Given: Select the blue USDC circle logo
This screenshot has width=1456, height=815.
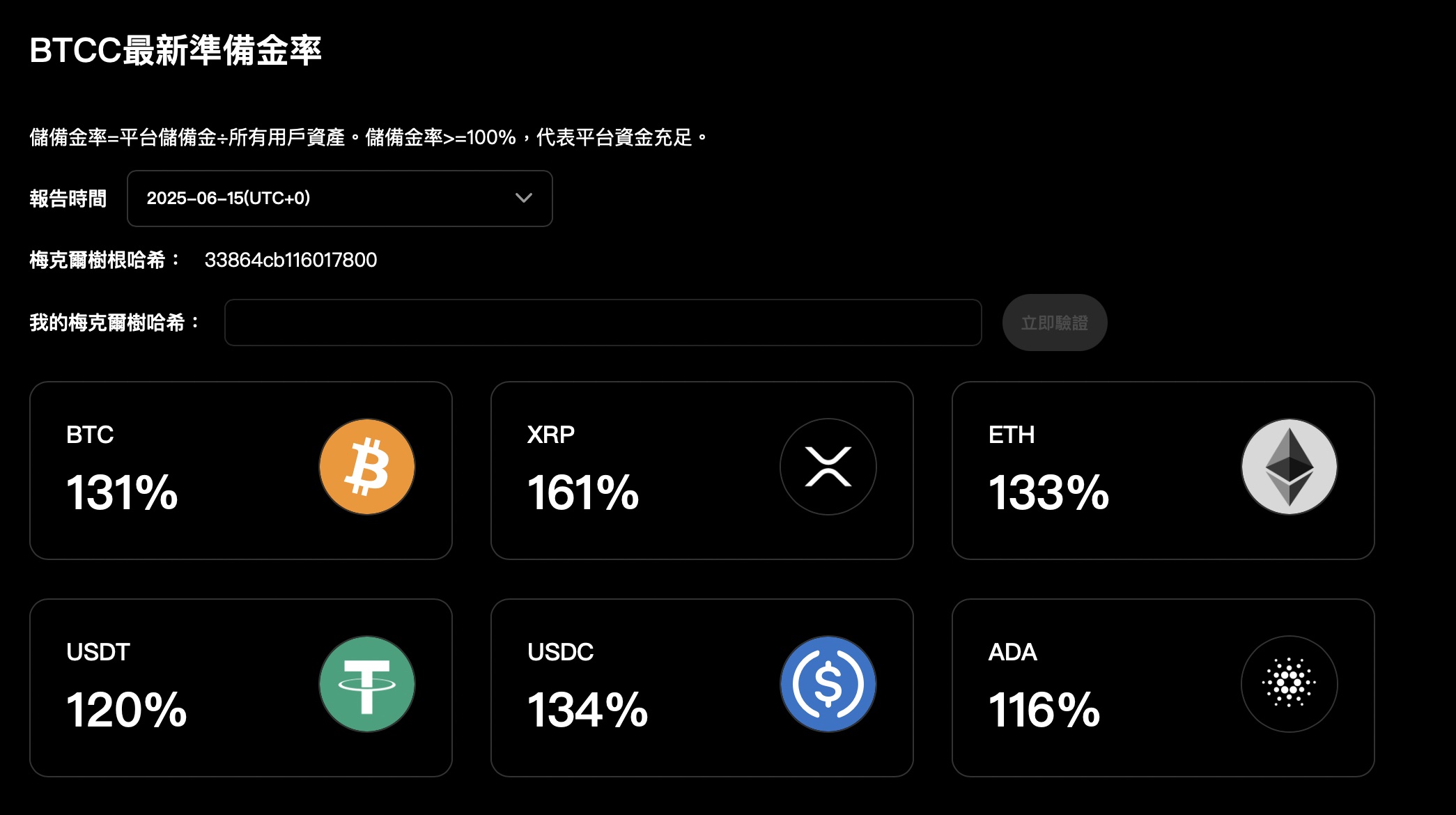Looking at the screenshot, I should (828, 683).
